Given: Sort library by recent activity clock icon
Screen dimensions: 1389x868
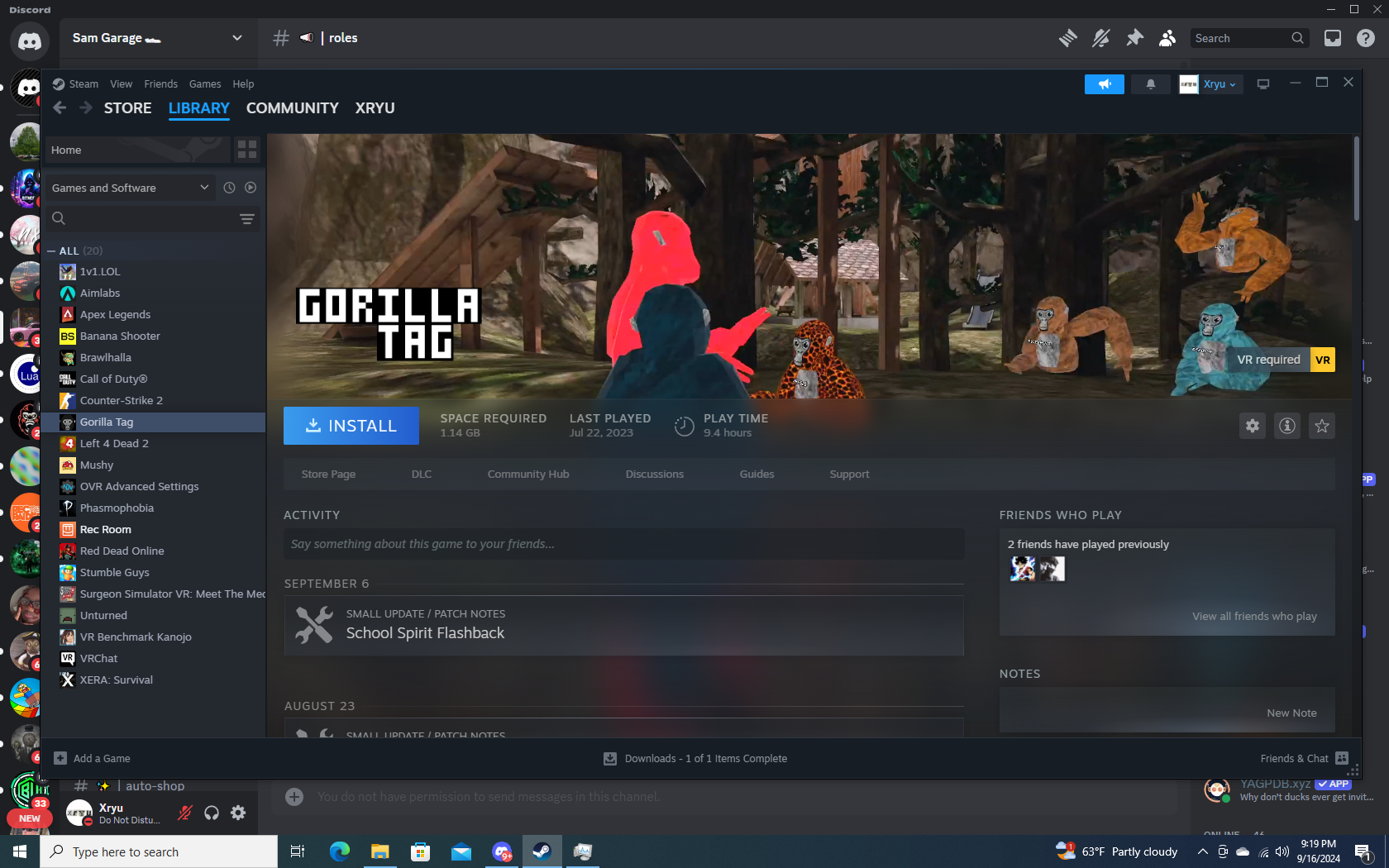Looking at the screenshot, I should tap(229, 188).
